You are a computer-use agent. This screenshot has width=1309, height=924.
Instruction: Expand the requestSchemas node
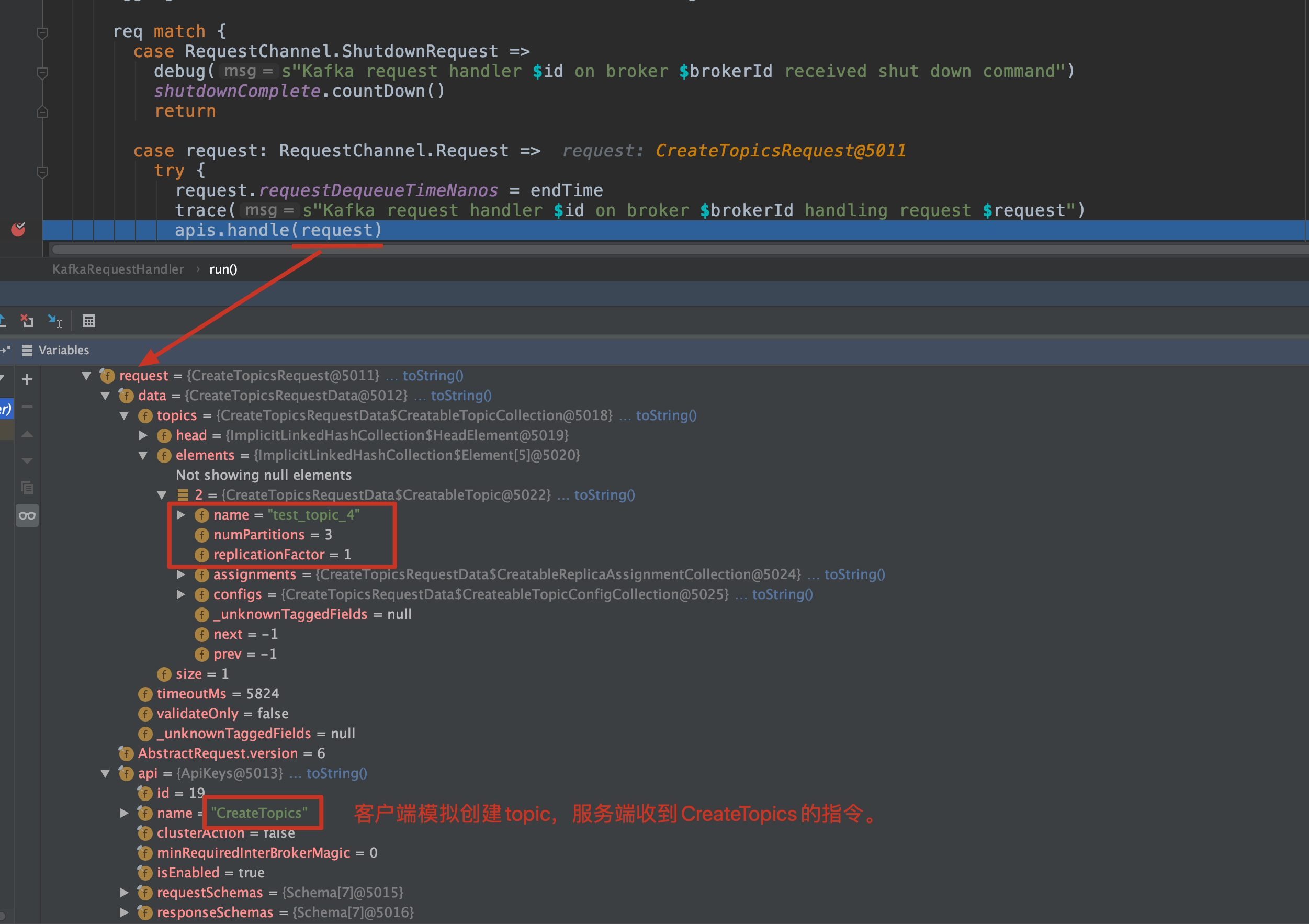pos(125,893)
